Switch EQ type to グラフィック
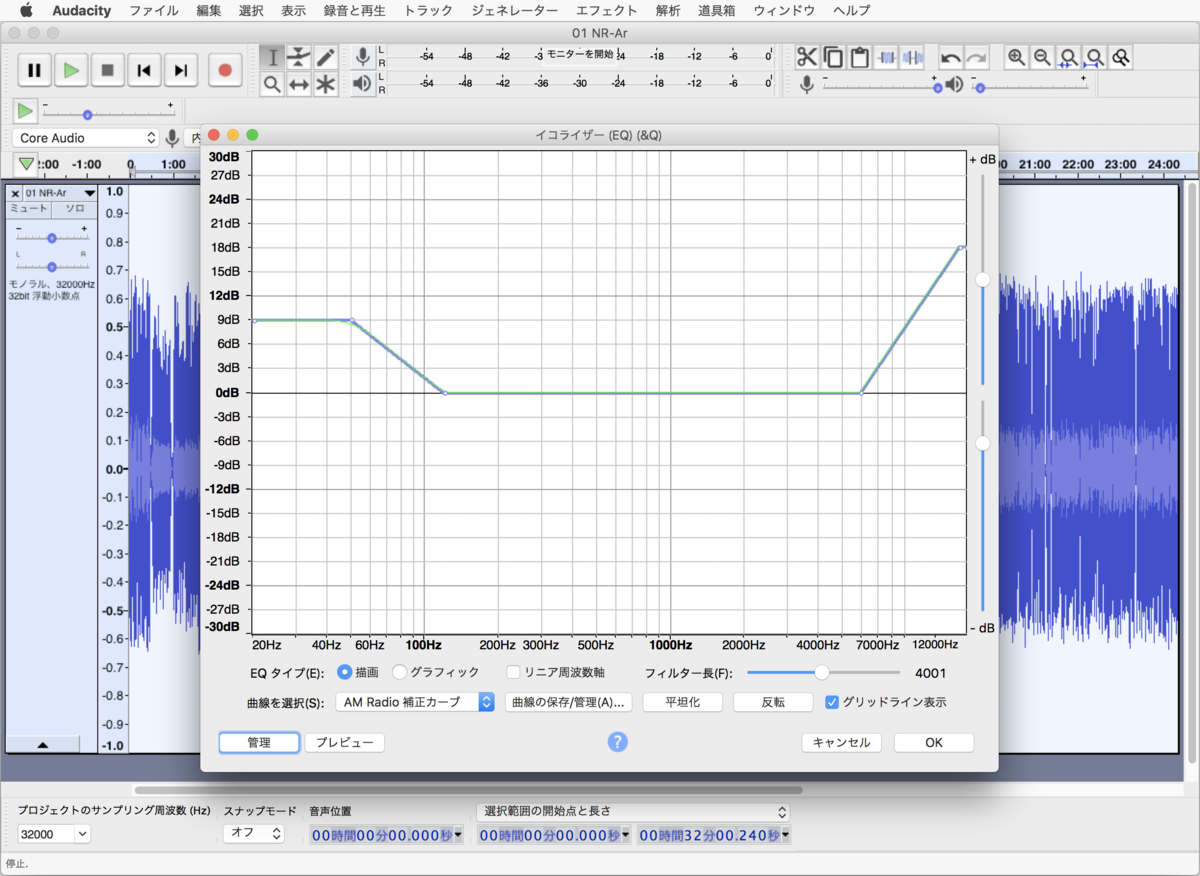The image size is (1200, 876). pyautogui.click(x=399, y=672)
